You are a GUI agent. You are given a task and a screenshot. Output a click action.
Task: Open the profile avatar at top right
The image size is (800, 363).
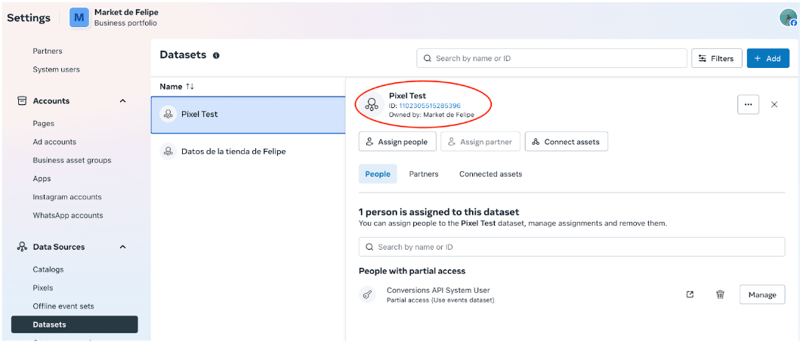788,18
